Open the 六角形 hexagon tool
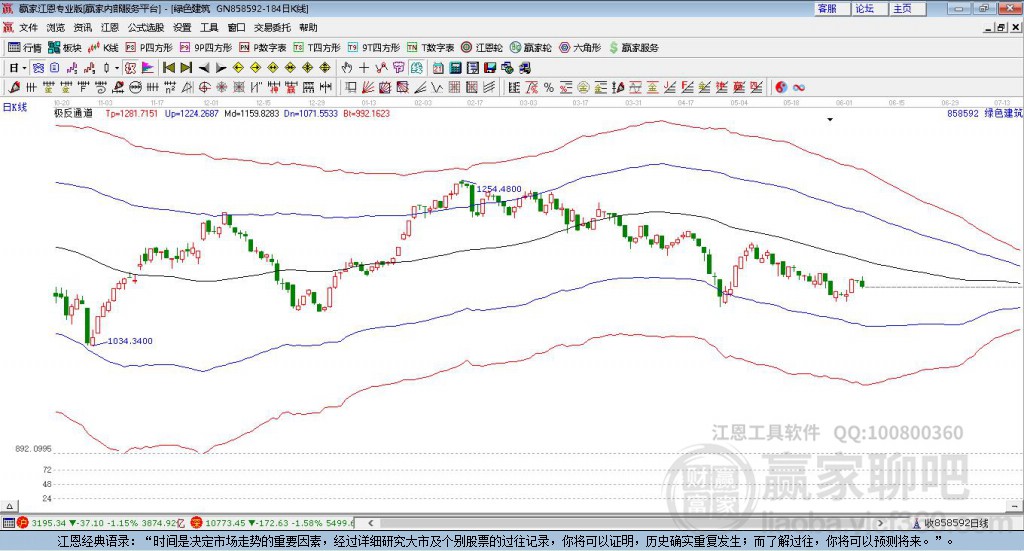 pos(580,48)
